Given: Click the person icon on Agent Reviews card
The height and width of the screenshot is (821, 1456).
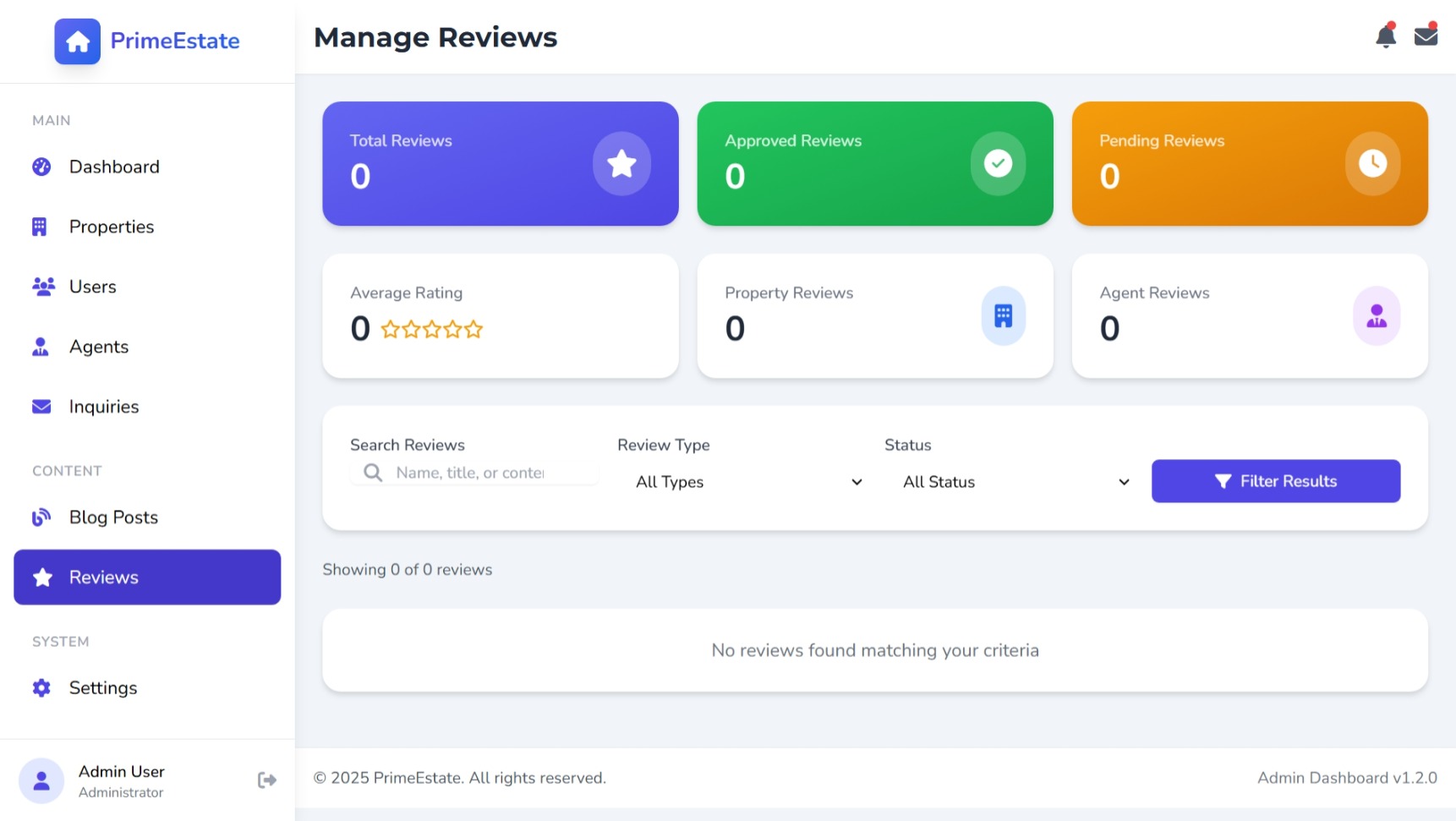Looking at the screenshot, I should click(x=1376, y=316).
